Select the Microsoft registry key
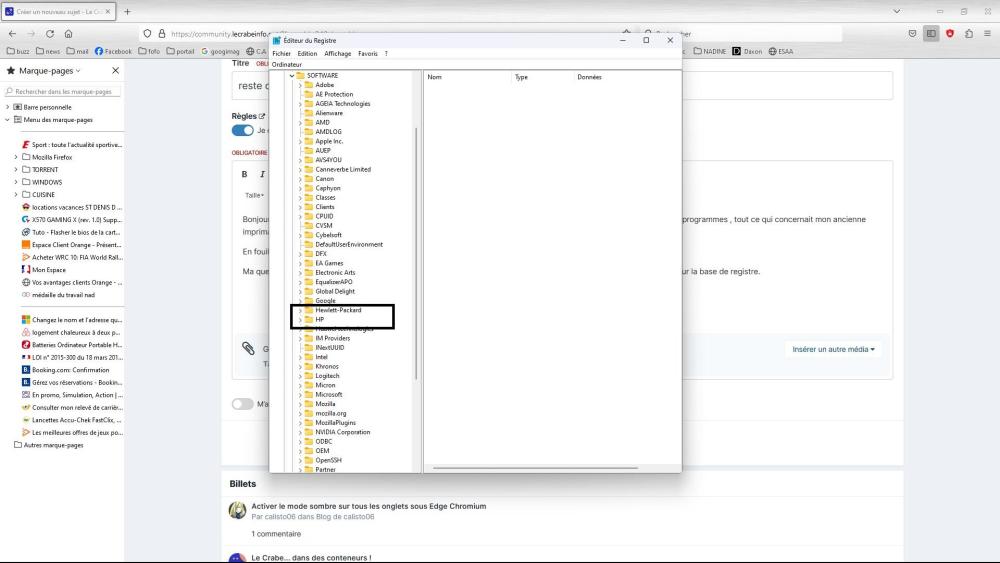This screenshot has width=1000, height=563. 328,395
